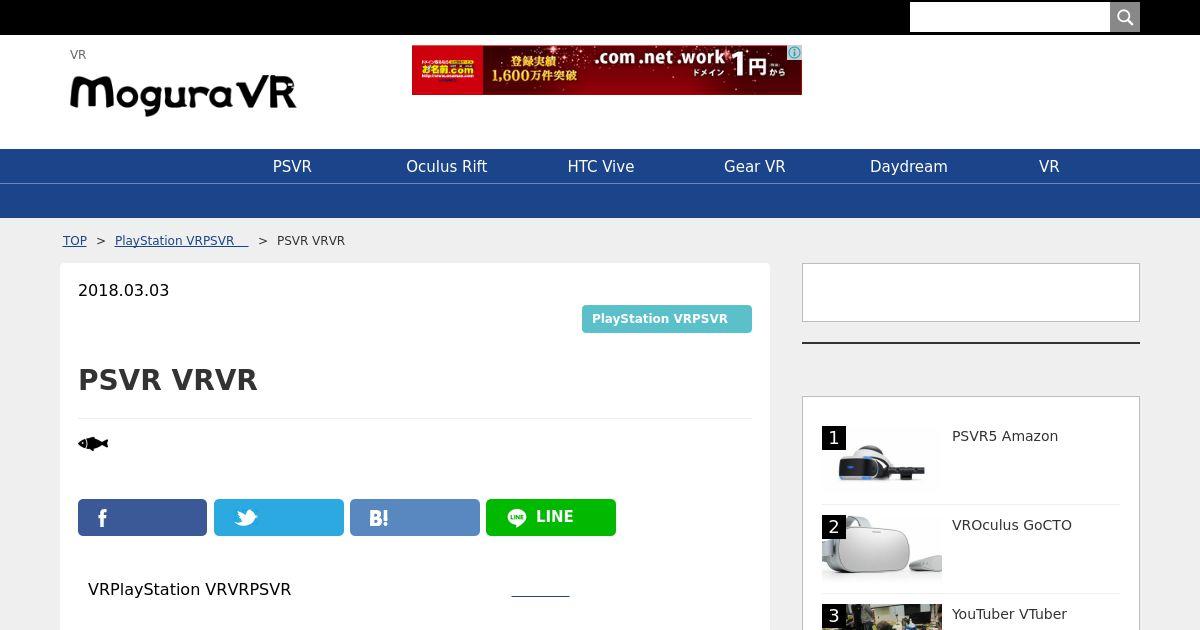Open the Gear VR navigation tab
Screen dimensions: 1200x630
(755, 167)
